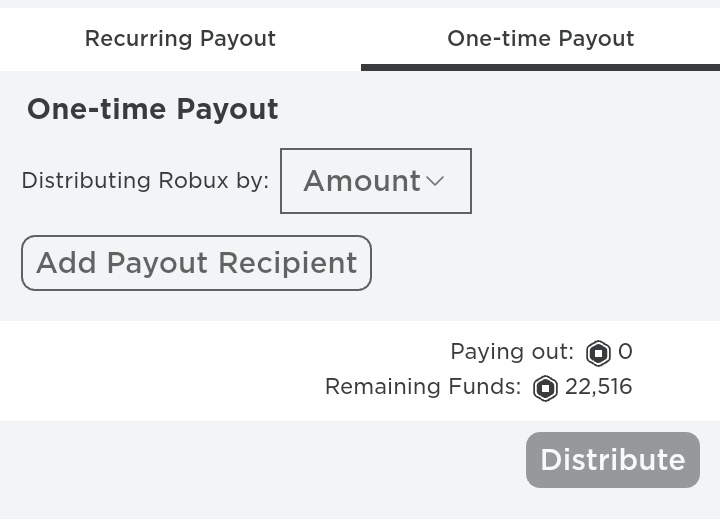Click the word Robux in the distribution label
This screenshot has width=720, height=519.
(x=193, y=181)
